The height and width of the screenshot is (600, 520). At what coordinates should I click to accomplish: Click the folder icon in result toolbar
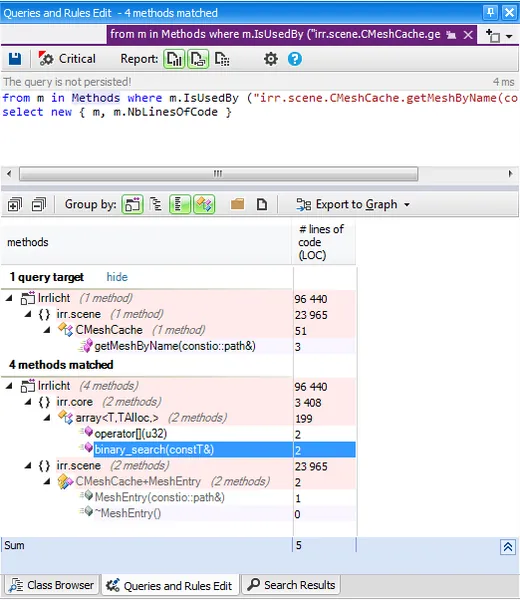(238, 204)
